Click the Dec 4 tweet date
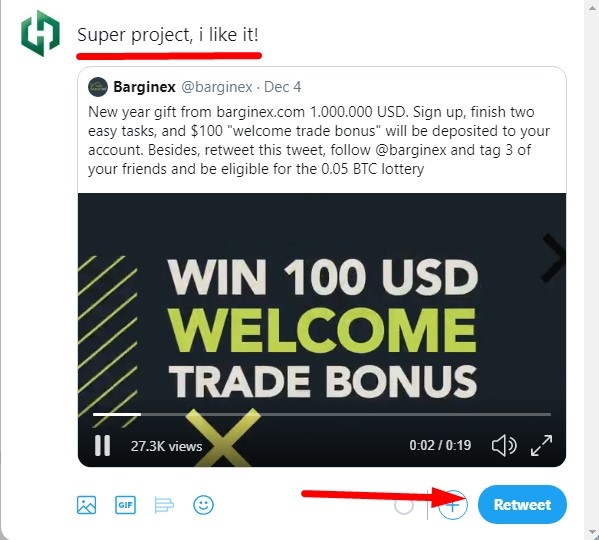The width and height of the screenshot is (599, 540). [x=282, y=87]
